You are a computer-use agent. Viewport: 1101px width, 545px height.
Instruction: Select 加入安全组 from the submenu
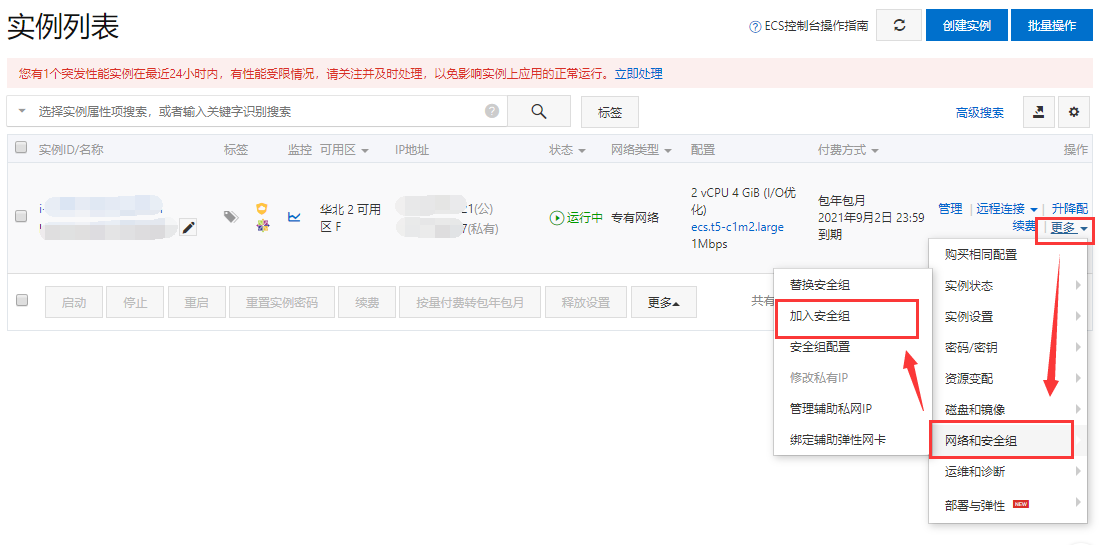coord(820,316)
